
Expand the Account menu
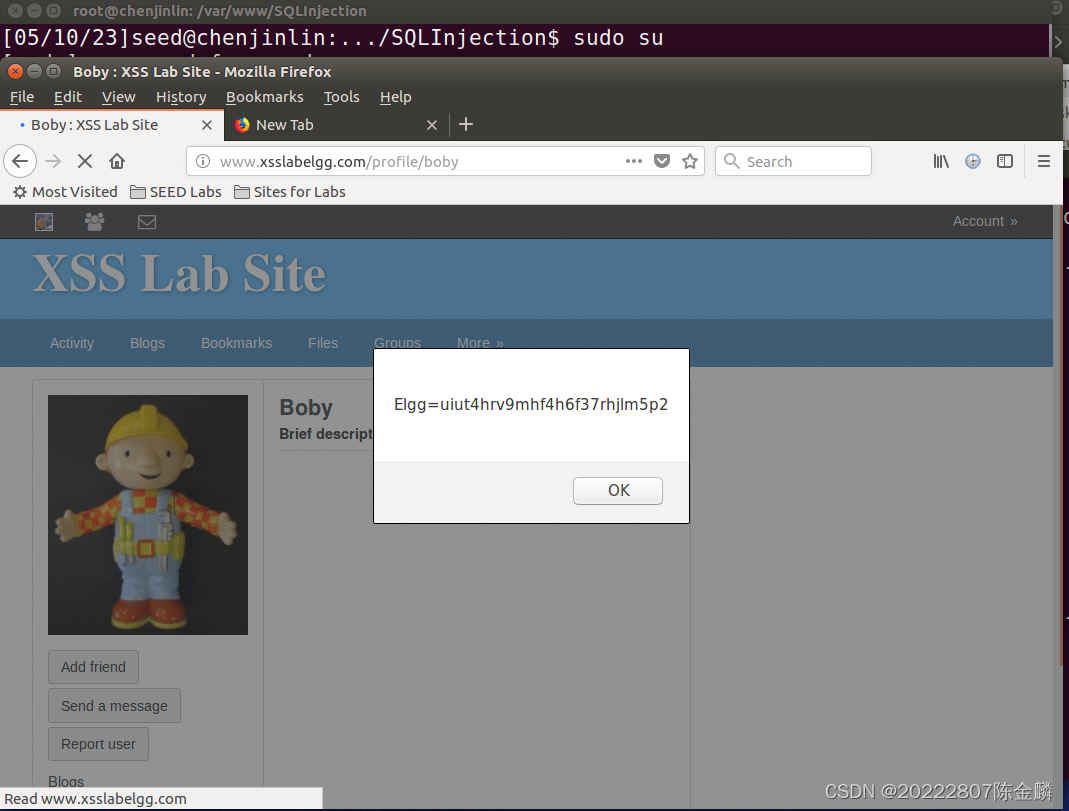click(x=985, y=221)
